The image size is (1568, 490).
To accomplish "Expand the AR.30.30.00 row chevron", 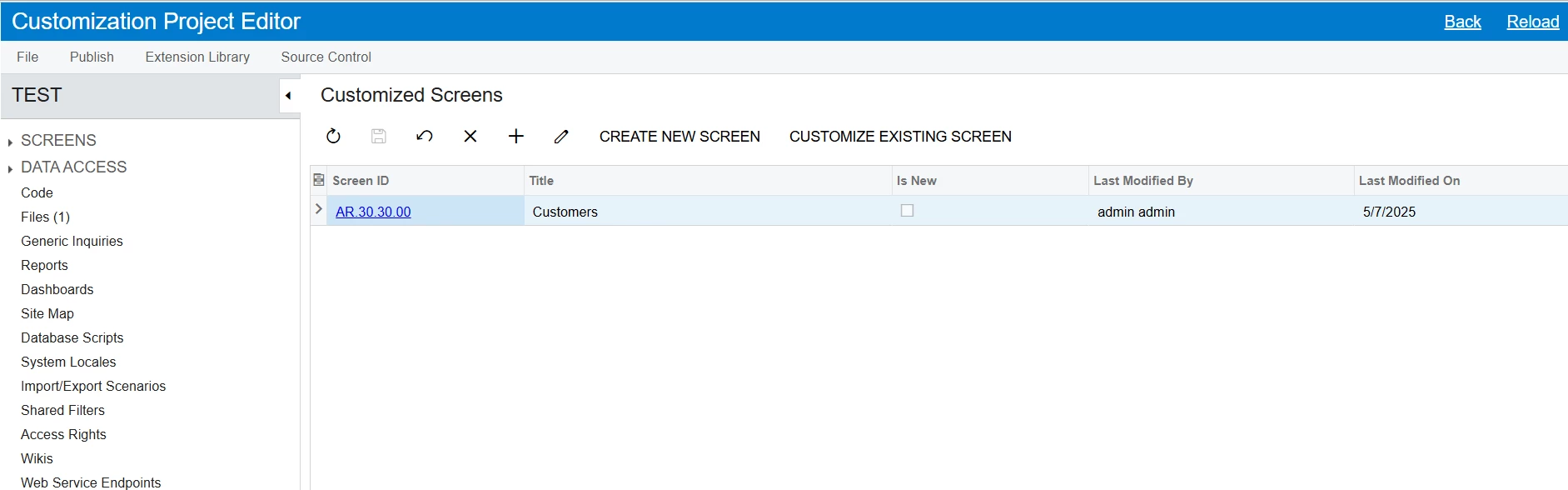I will click(319, 209).
